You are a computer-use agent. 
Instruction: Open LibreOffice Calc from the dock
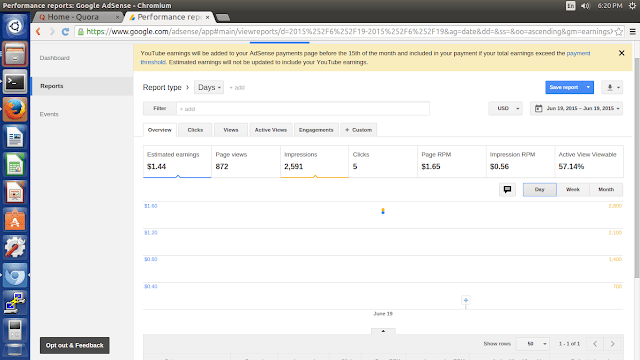pos(15,164)
